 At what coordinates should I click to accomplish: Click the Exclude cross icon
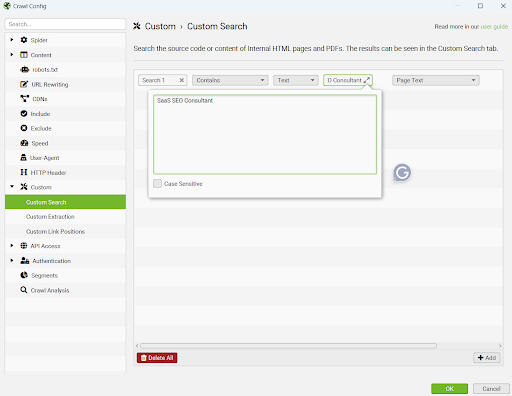pyautogui.click(x=24, y=128)
